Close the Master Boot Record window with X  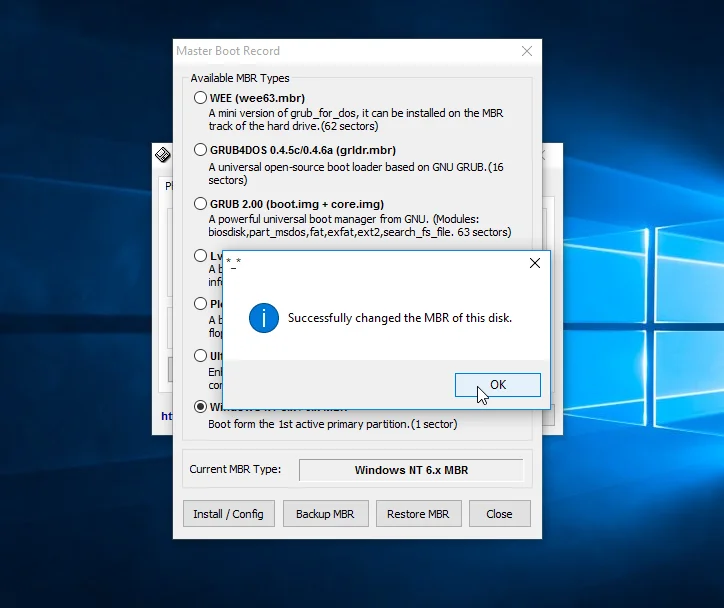pyautogui.click(x=527, y=51)
